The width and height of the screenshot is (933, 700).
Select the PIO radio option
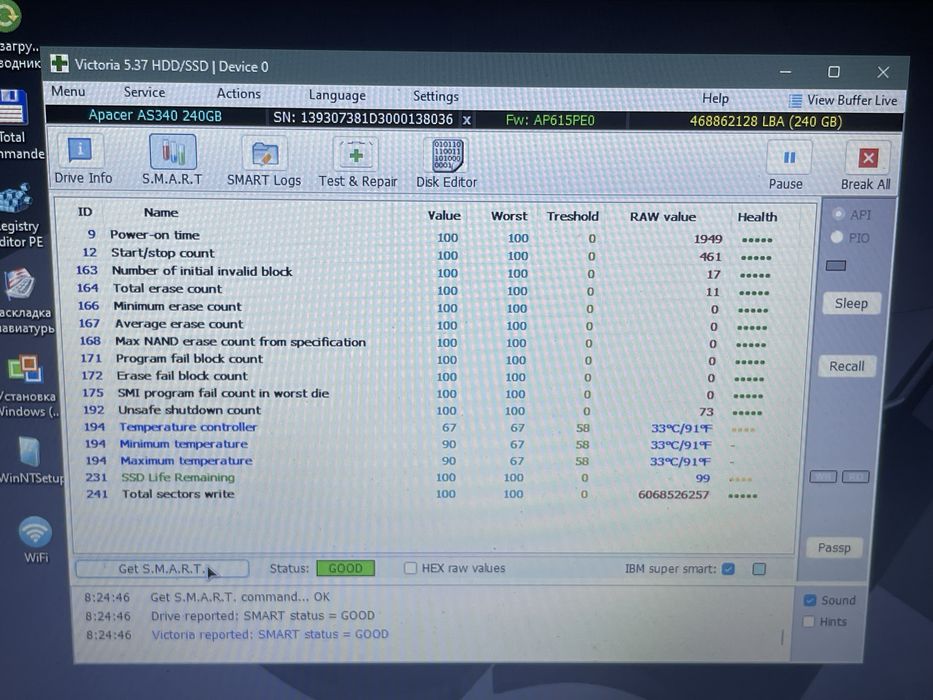tap(837, 238)
